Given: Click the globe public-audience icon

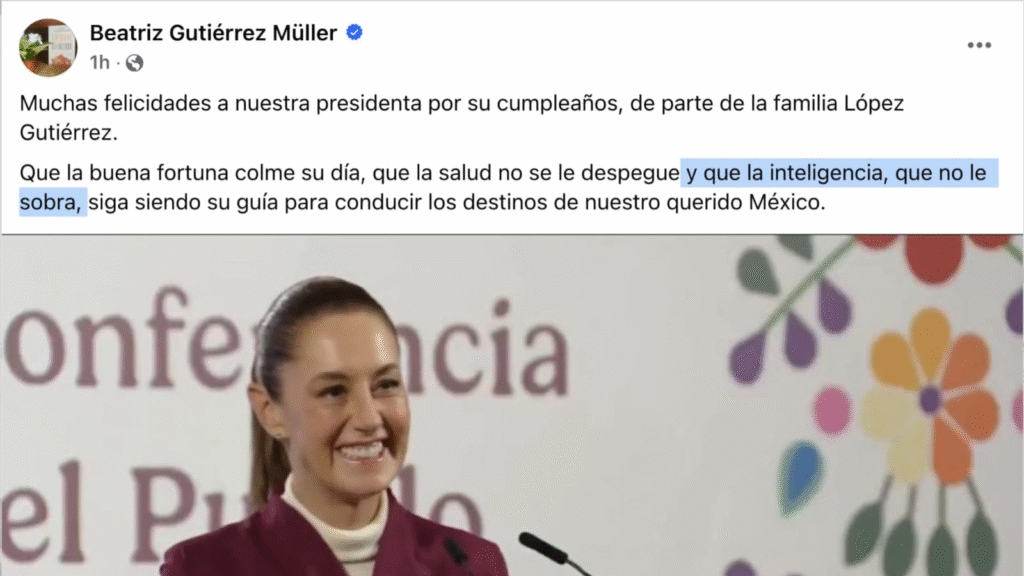Looking at the screenshot, I should (135, 63).
